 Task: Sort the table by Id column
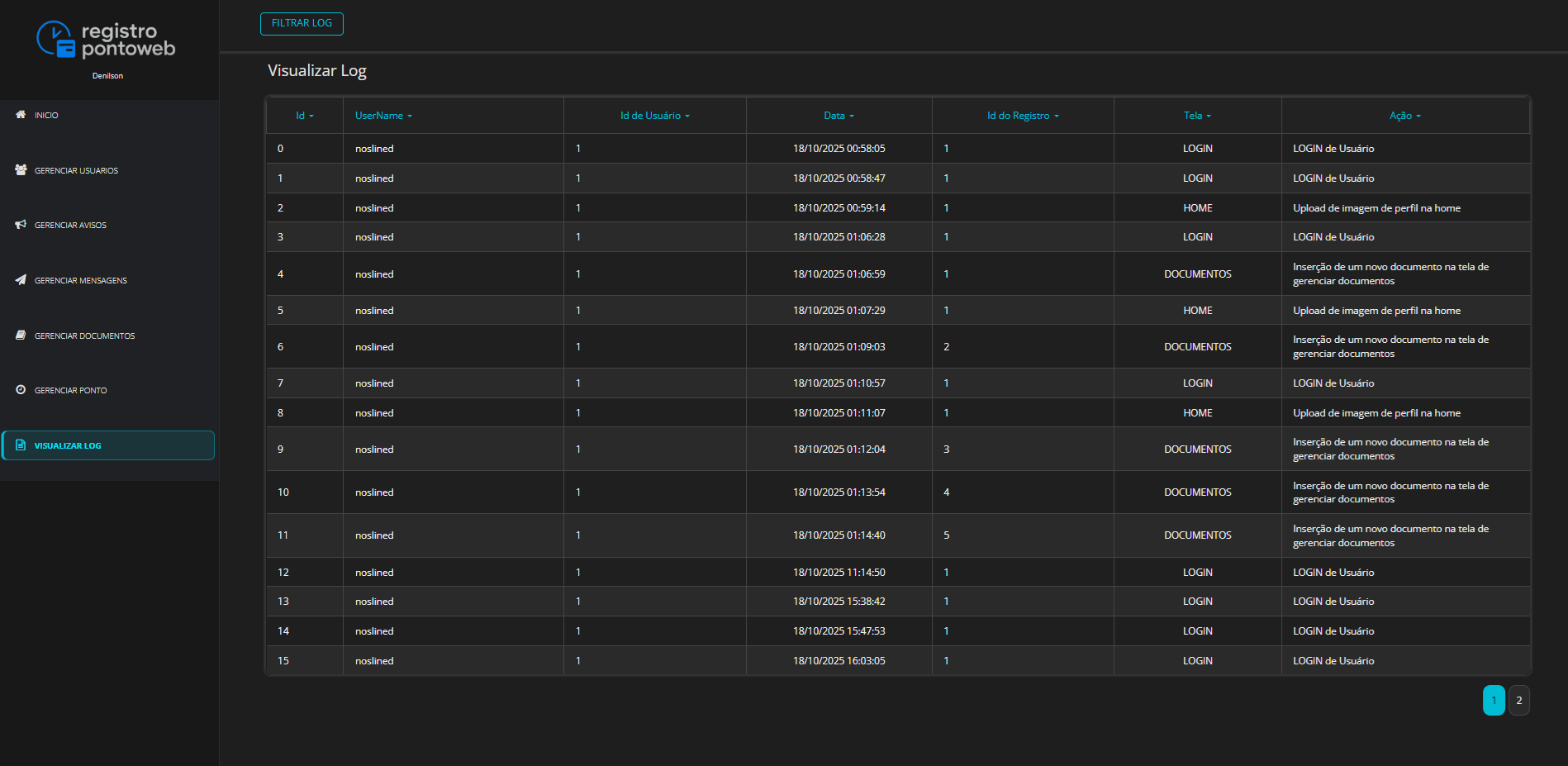pos(304,116)
